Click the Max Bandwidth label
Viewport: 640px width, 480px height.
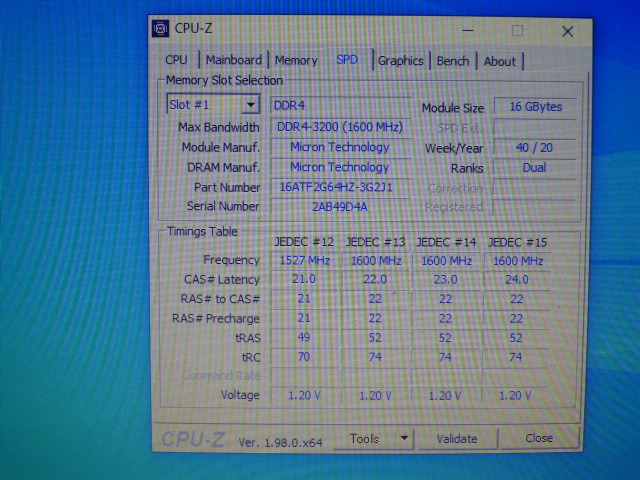click(x=219, y=127)
